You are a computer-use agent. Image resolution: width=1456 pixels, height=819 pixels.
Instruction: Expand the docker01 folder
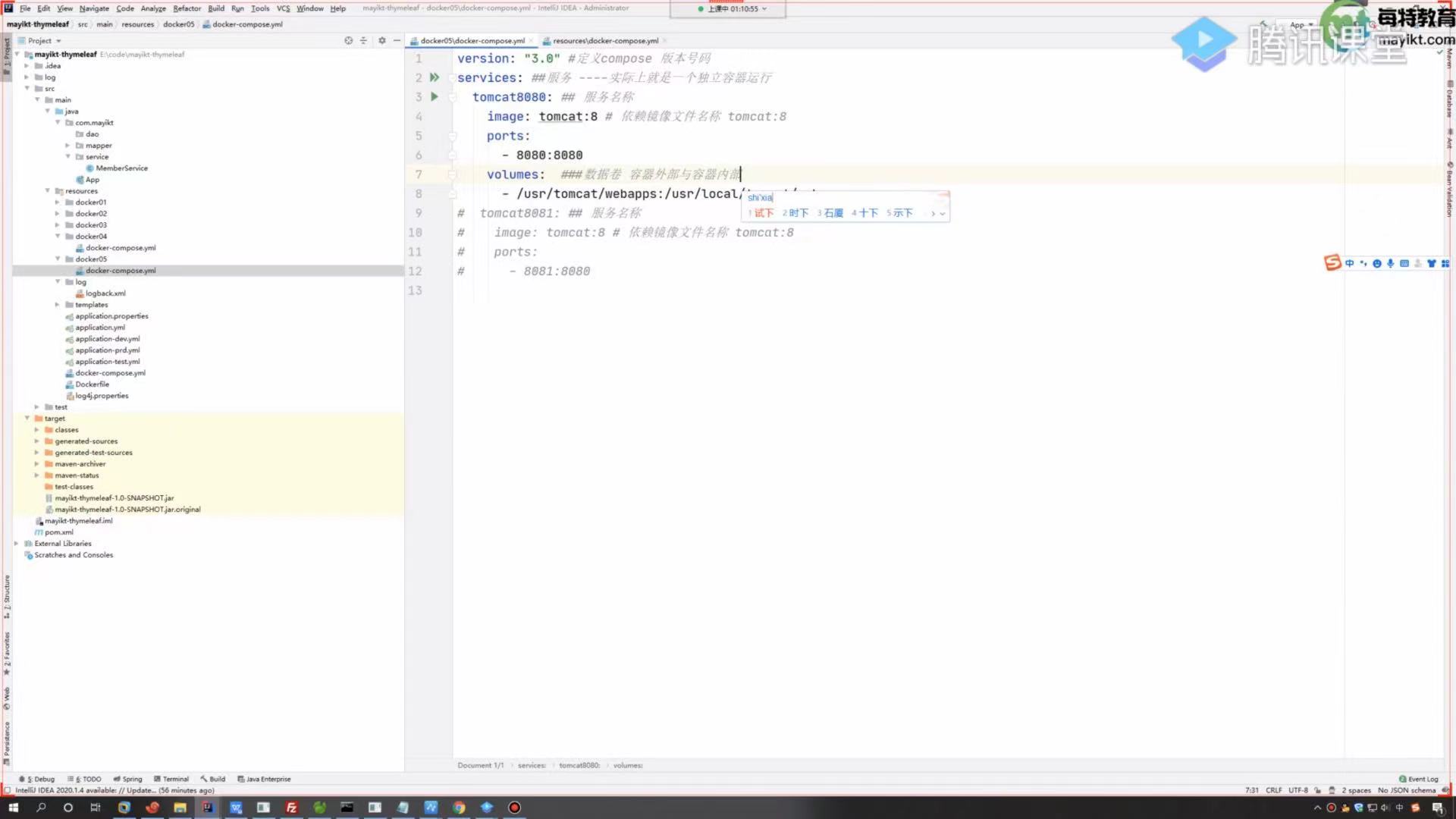(57, 202)
